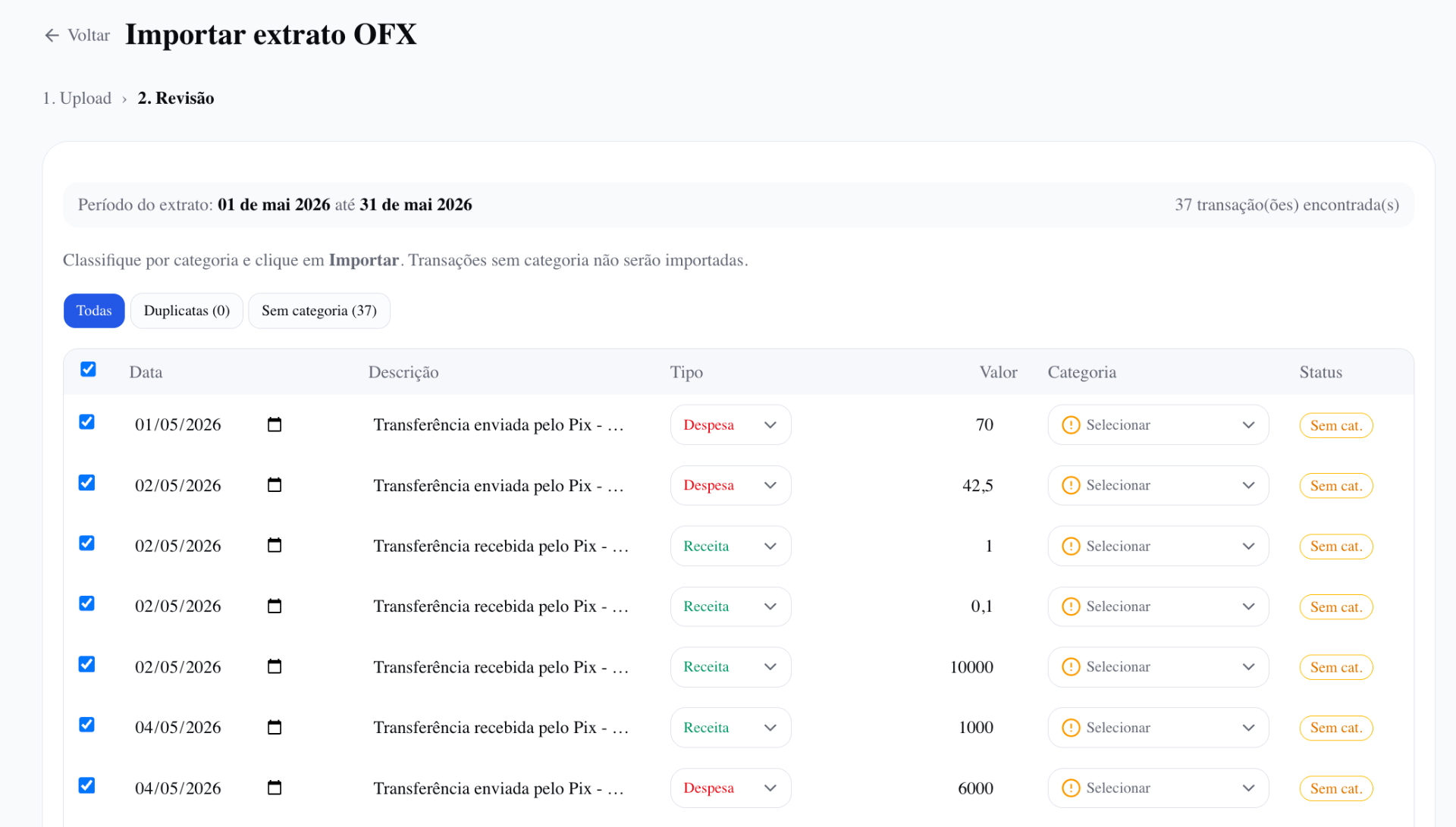Open calendar picker in the value 1 row
Viewport: 1456px width, 827px height.
[275, 546]
